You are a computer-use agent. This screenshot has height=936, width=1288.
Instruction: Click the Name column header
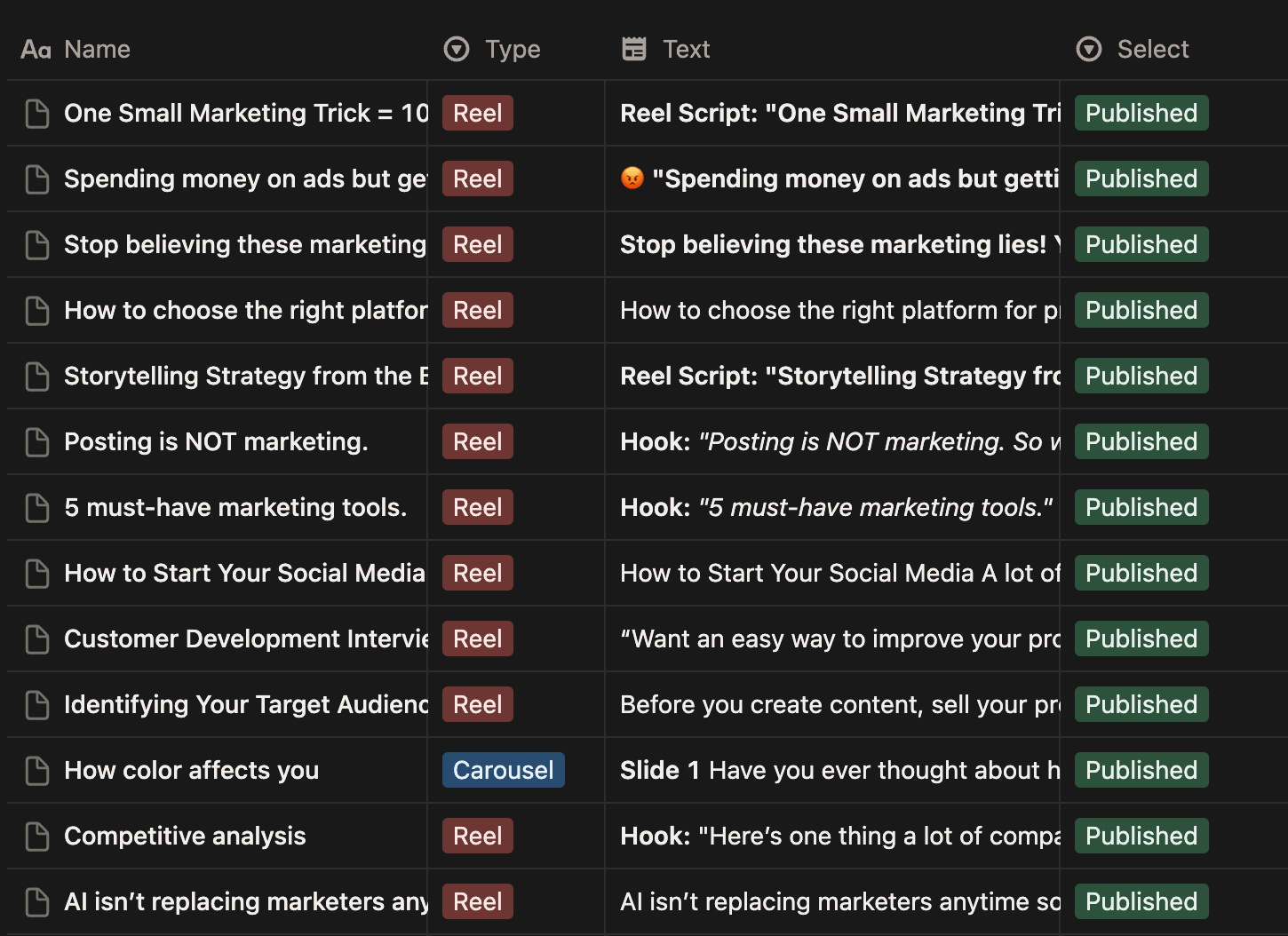[97, 49]
